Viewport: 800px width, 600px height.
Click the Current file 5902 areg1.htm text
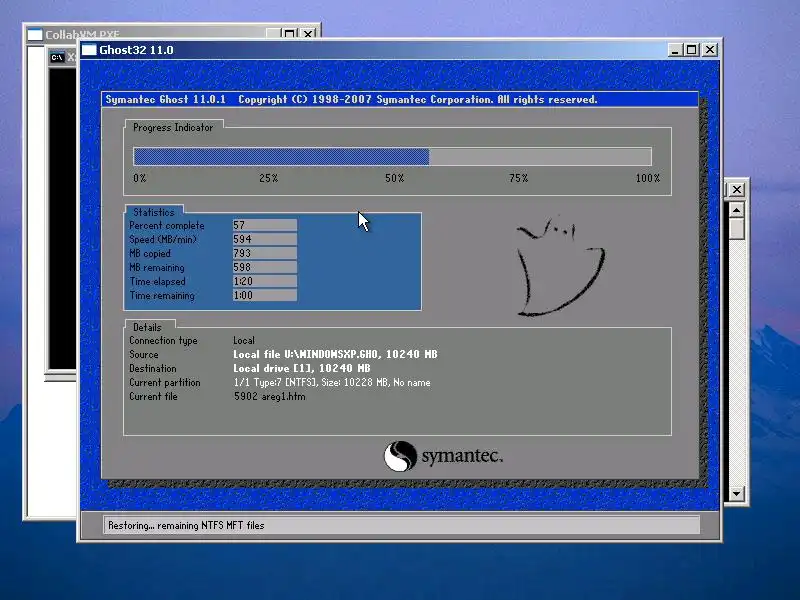269,396
